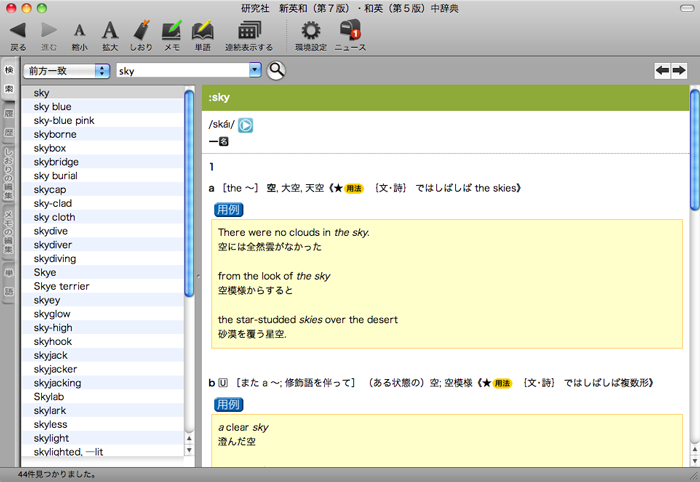Click the magnifying glass search button
700x482 pixels.
click(276, 70)
